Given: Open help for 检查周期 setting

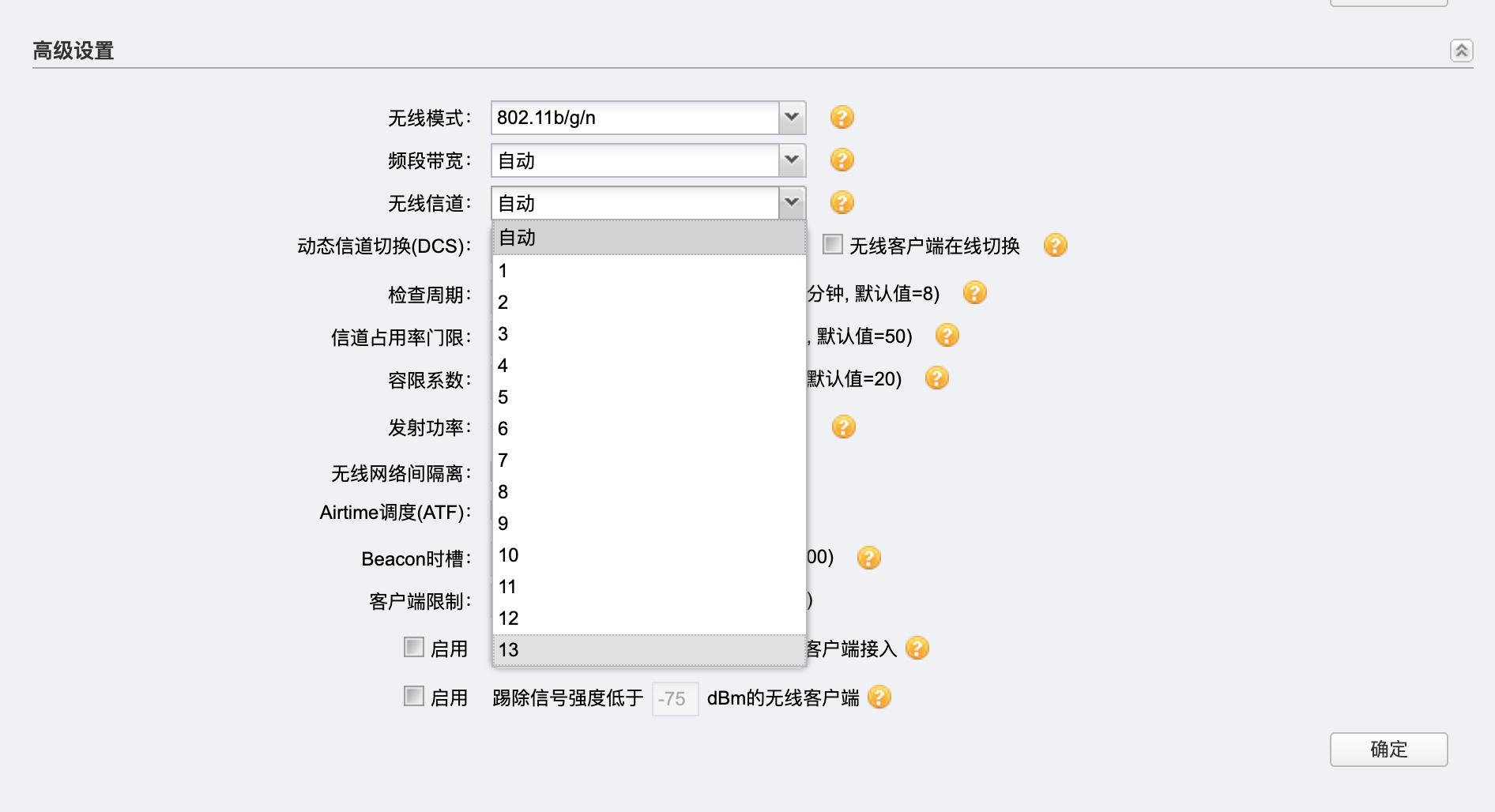Looking at the screenshot, I should (x=975, y=293).
